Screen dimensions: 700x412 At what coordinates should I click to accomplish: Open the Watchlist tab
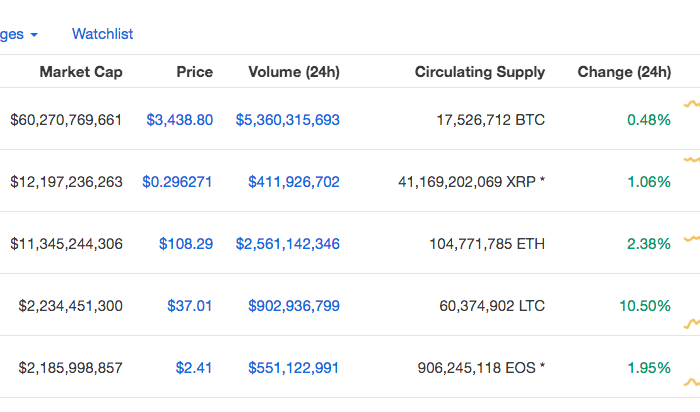click(x=103, y=34)
